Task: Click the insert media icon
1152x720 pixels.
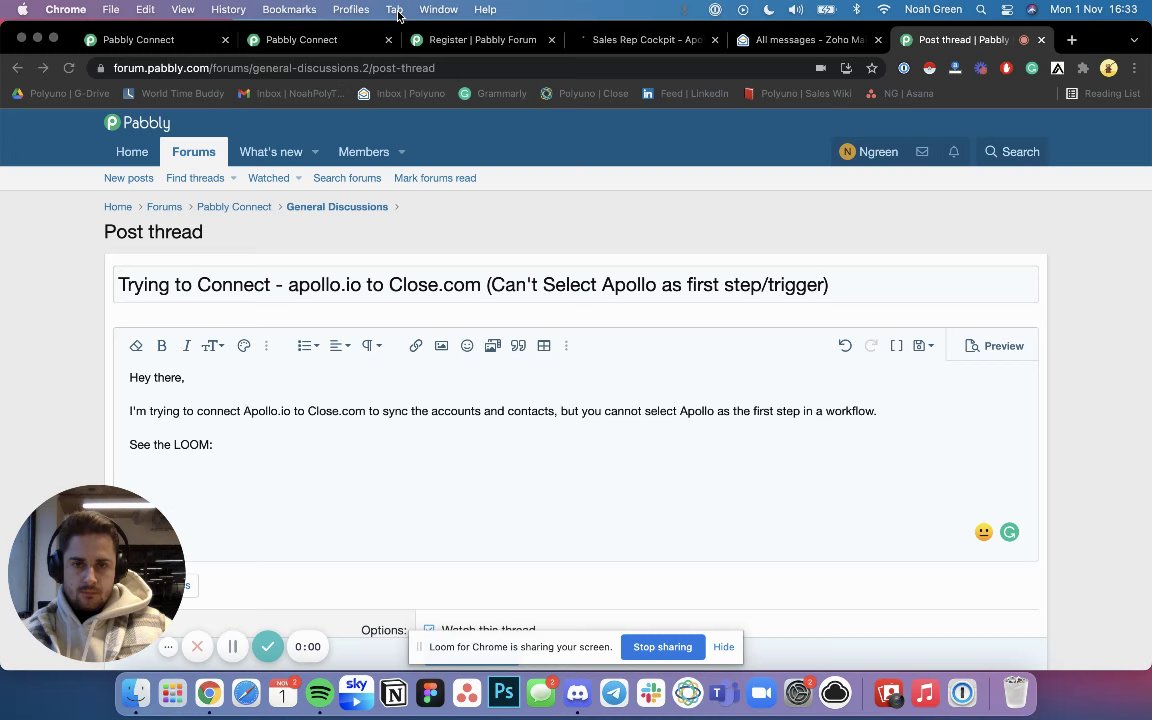Action: [493, 345]
